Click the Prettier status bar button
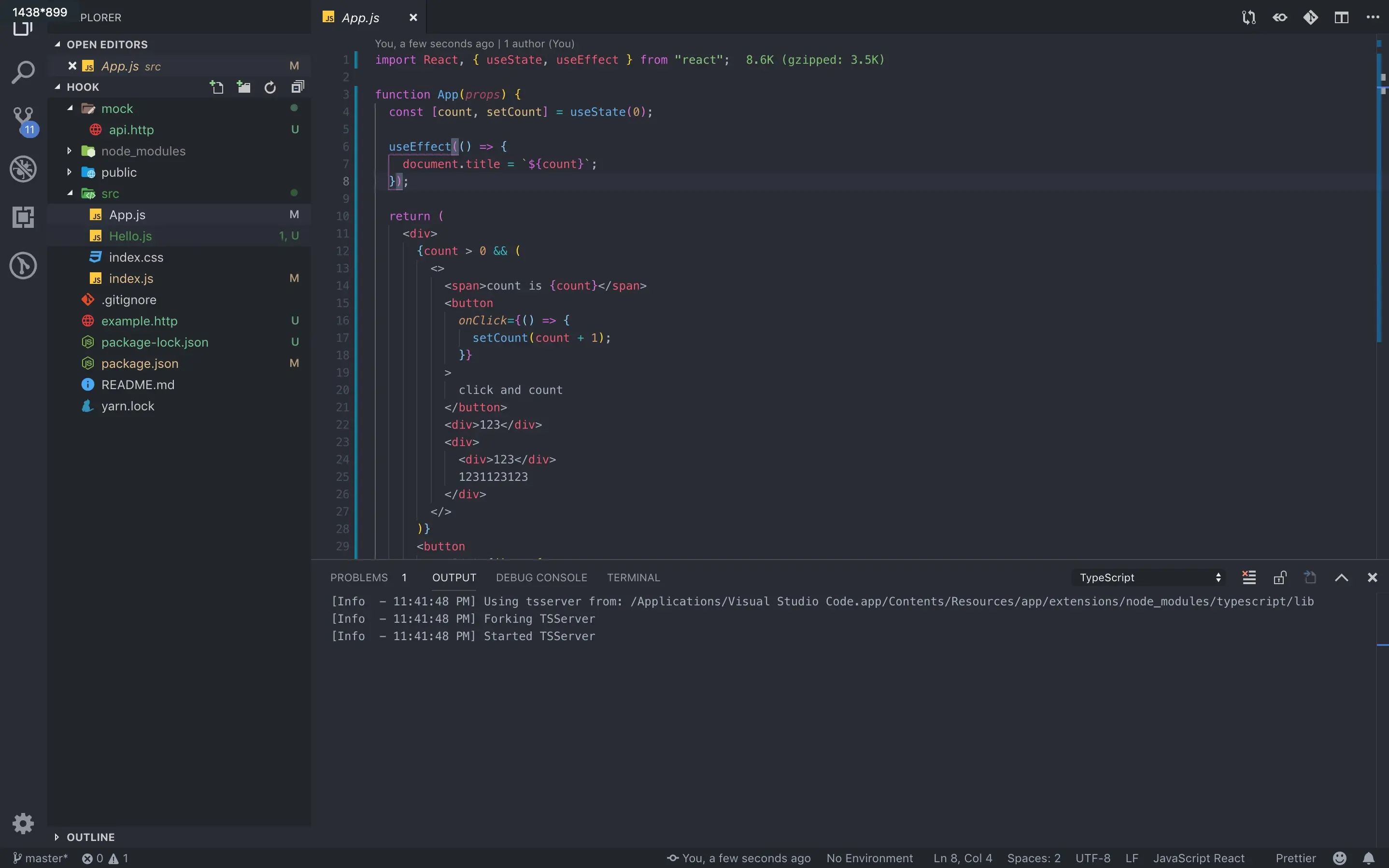Viewport: 1389px width, 868px height. (1295, 858)
